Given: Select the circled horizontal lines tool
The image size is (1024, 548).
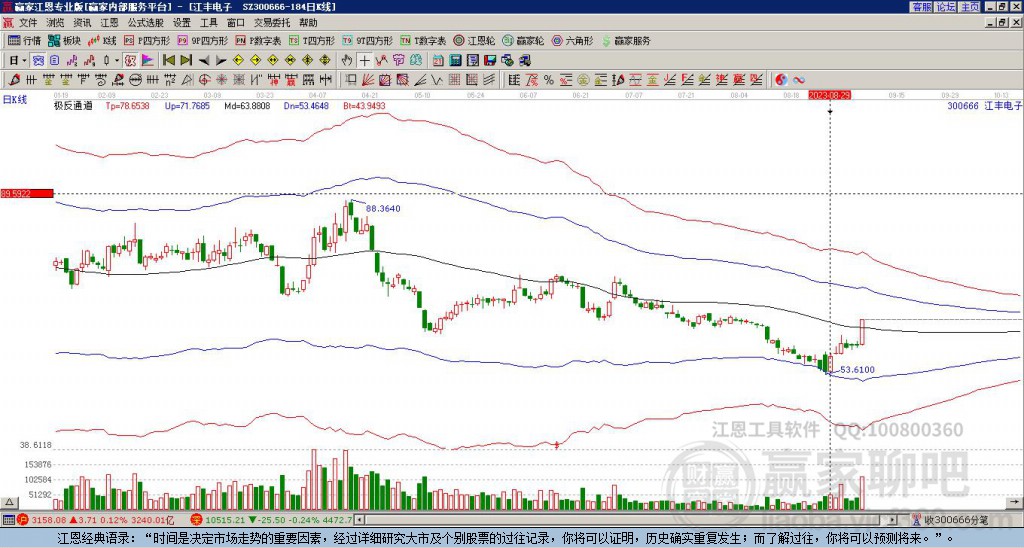Looking at the screenshot, I should [x=135, y=80].
